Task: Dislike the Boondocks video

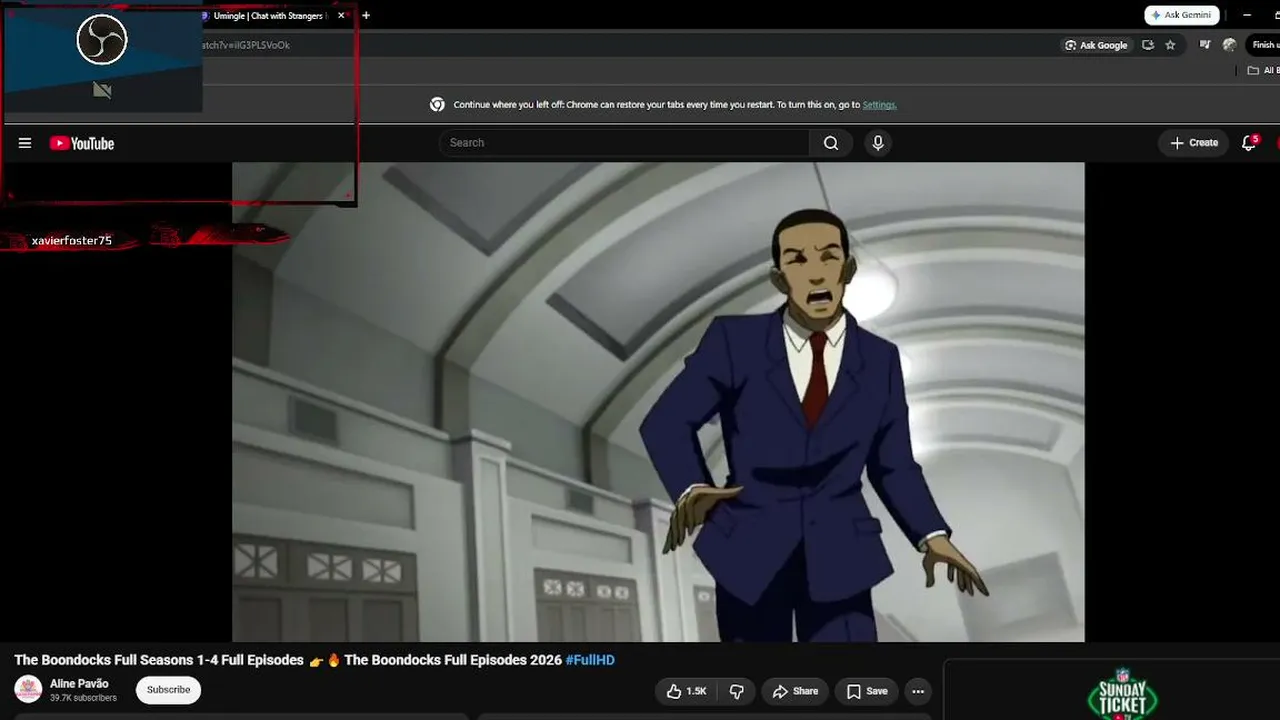Action: 737,691
